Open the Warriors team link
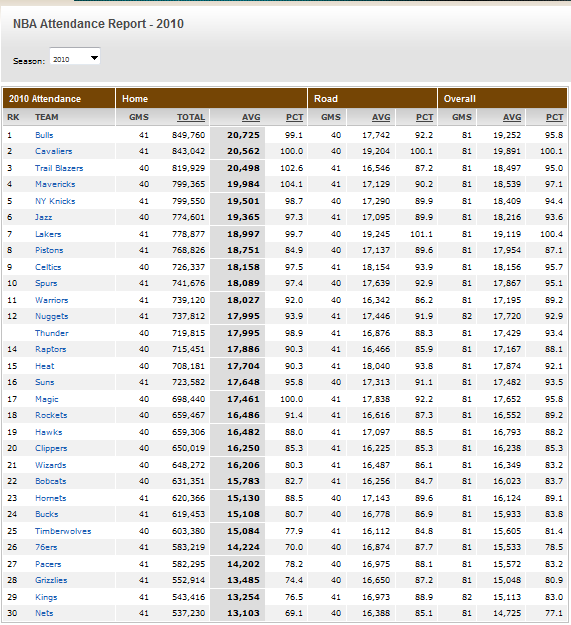 51,301
